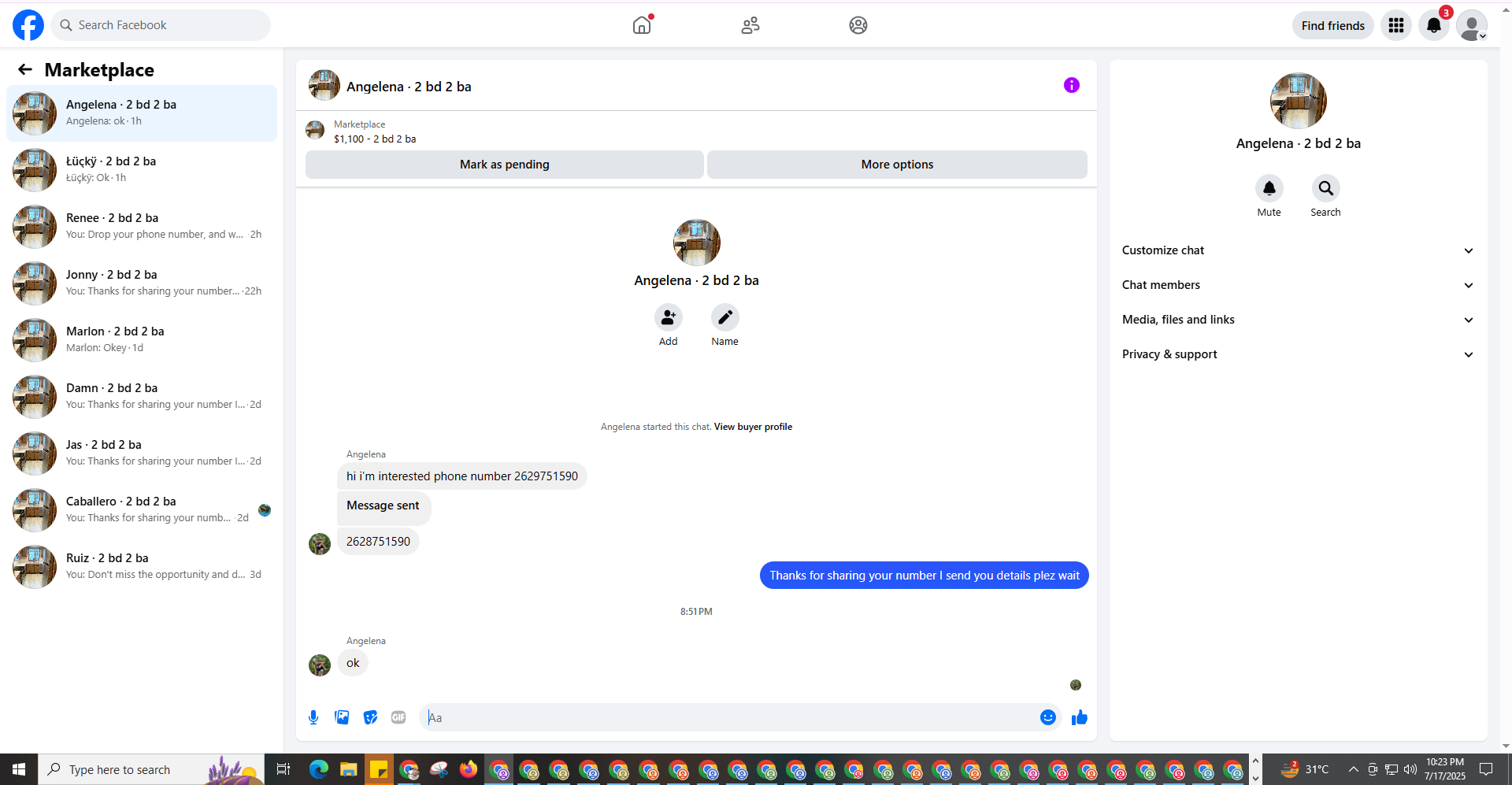Click Mark as pending button
Image resolution: width=1512 pixels, height=785 pixels.
(x=505, y=165)
